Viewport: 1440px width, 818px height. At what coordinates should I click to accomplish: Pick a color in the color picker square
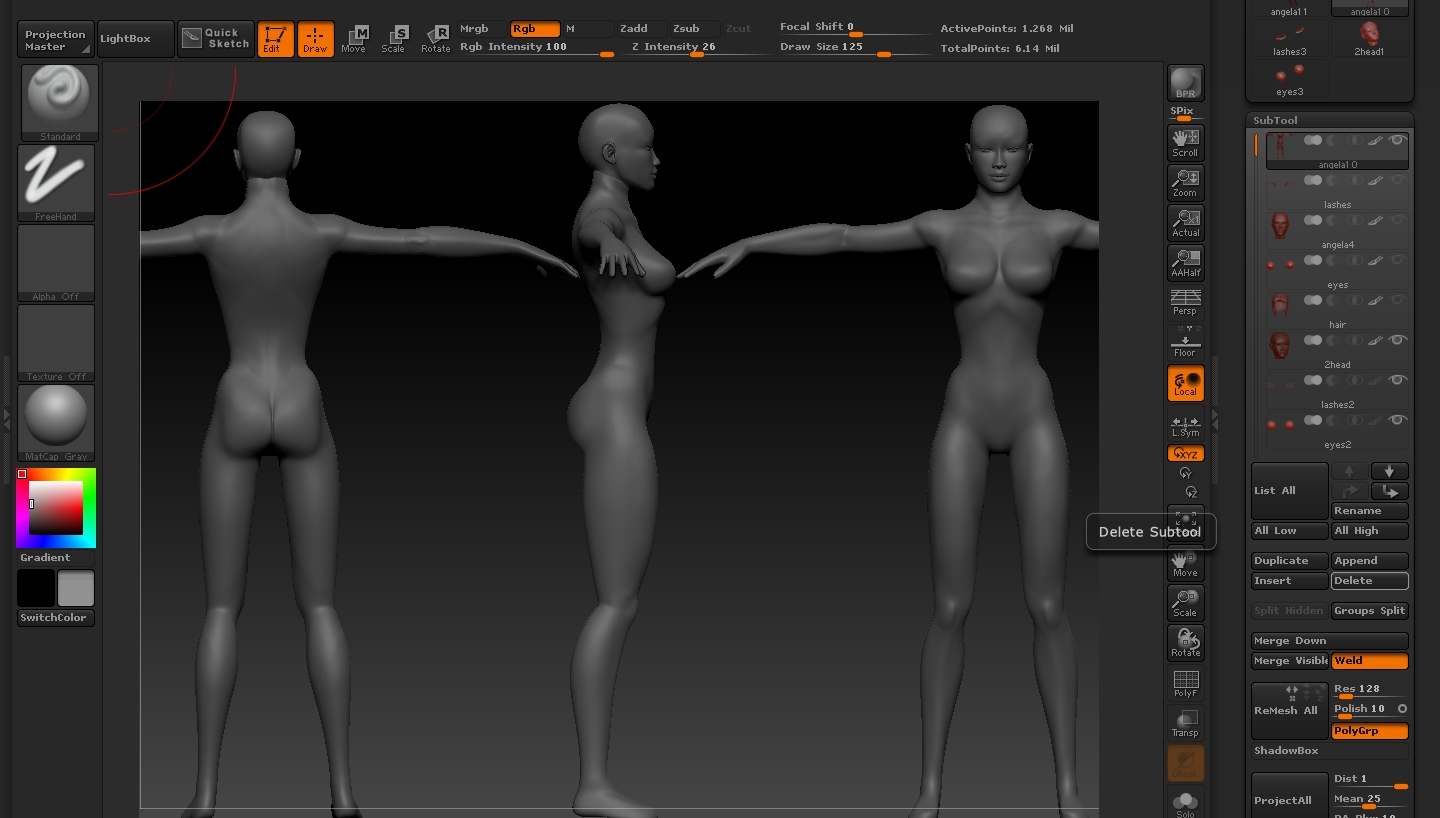(55, 509)
